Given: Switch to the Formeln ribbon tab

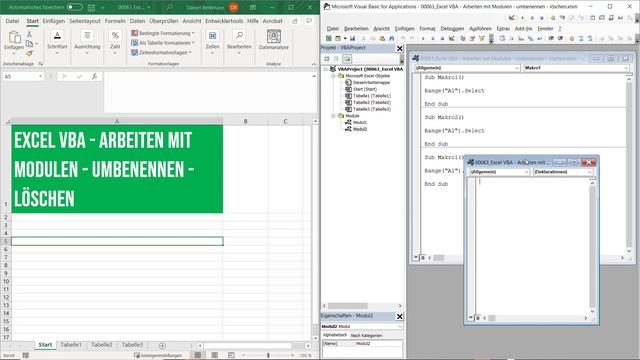Looking at the screenshot, I should [115, 21].
